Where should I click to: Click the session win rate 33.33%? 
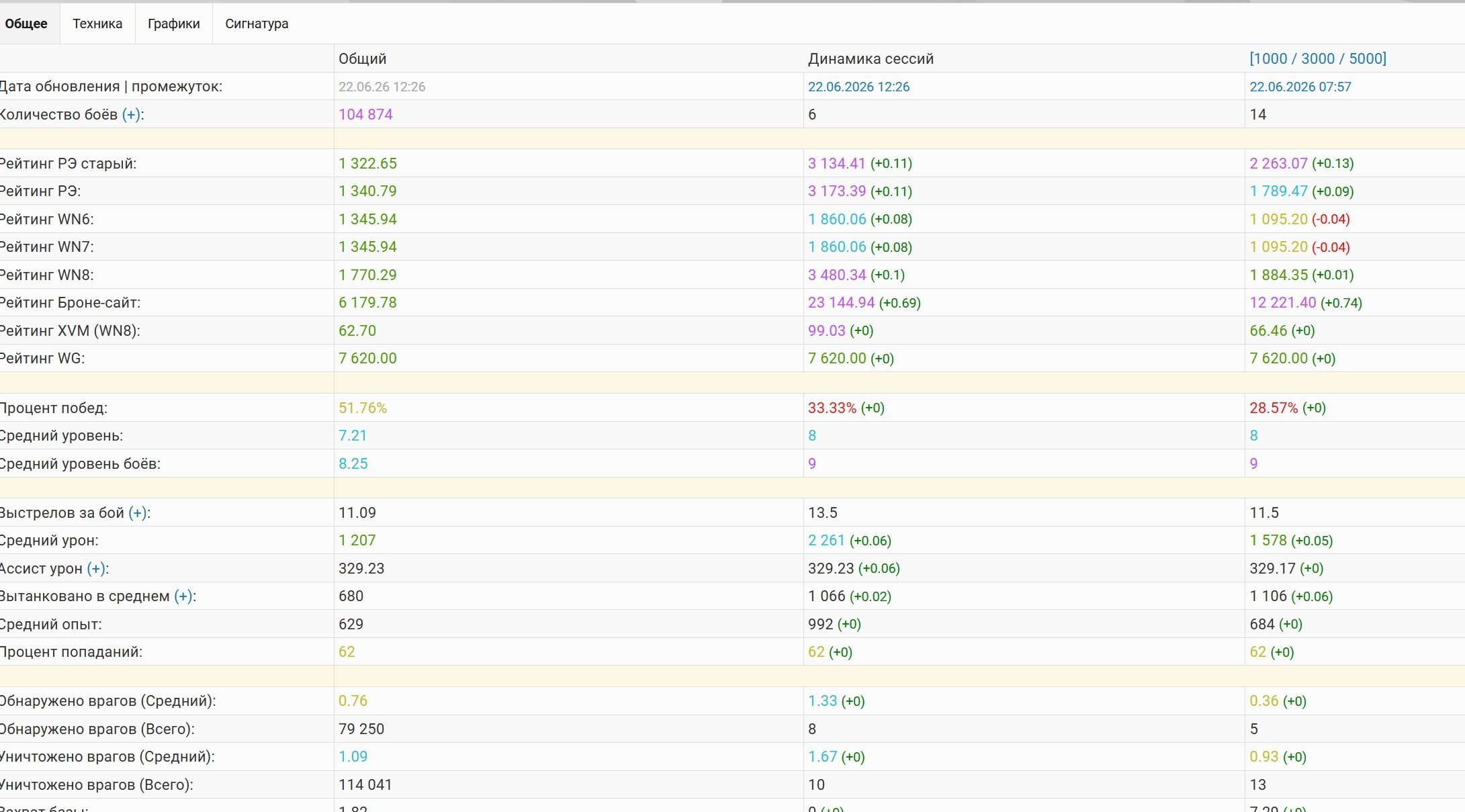pyautogui.click(x=832, y=408)
